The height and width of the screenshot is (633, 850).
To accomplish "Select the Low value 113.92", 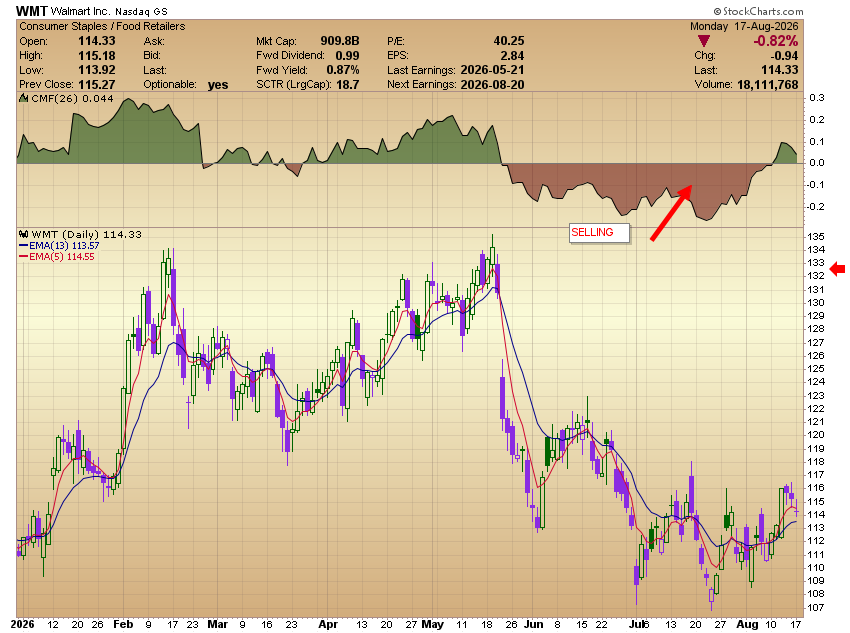I will tap(96, 70).
